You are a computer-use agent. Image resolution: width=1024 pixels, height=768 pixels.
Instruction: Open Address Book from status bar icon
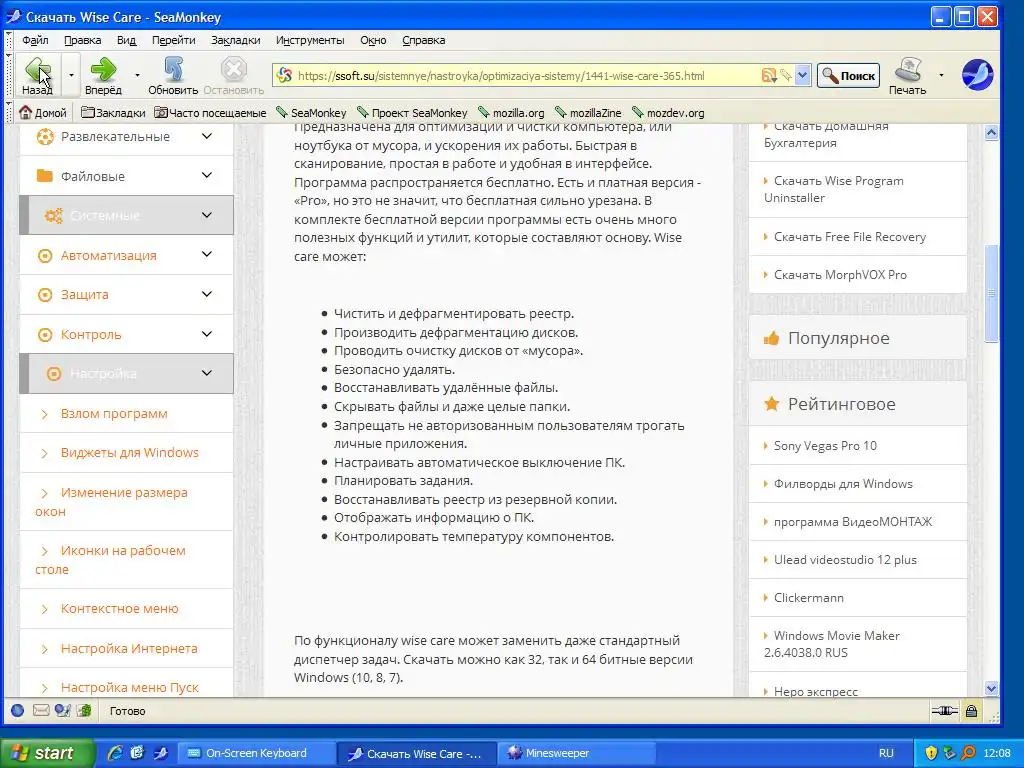(84, 711)
